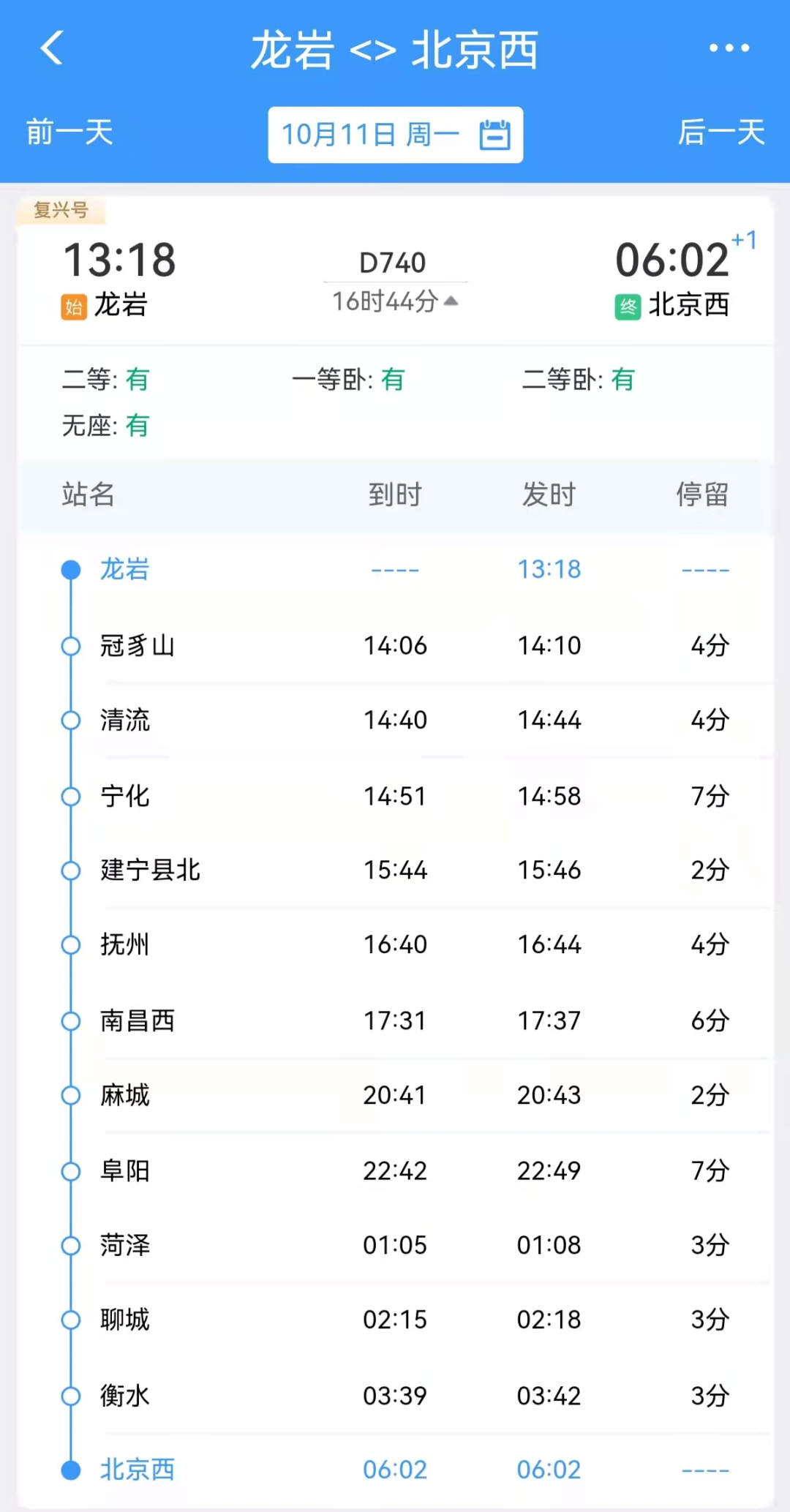
Task: Tap the 阜阳 station stop circle marker
Action: (71, 1172)
